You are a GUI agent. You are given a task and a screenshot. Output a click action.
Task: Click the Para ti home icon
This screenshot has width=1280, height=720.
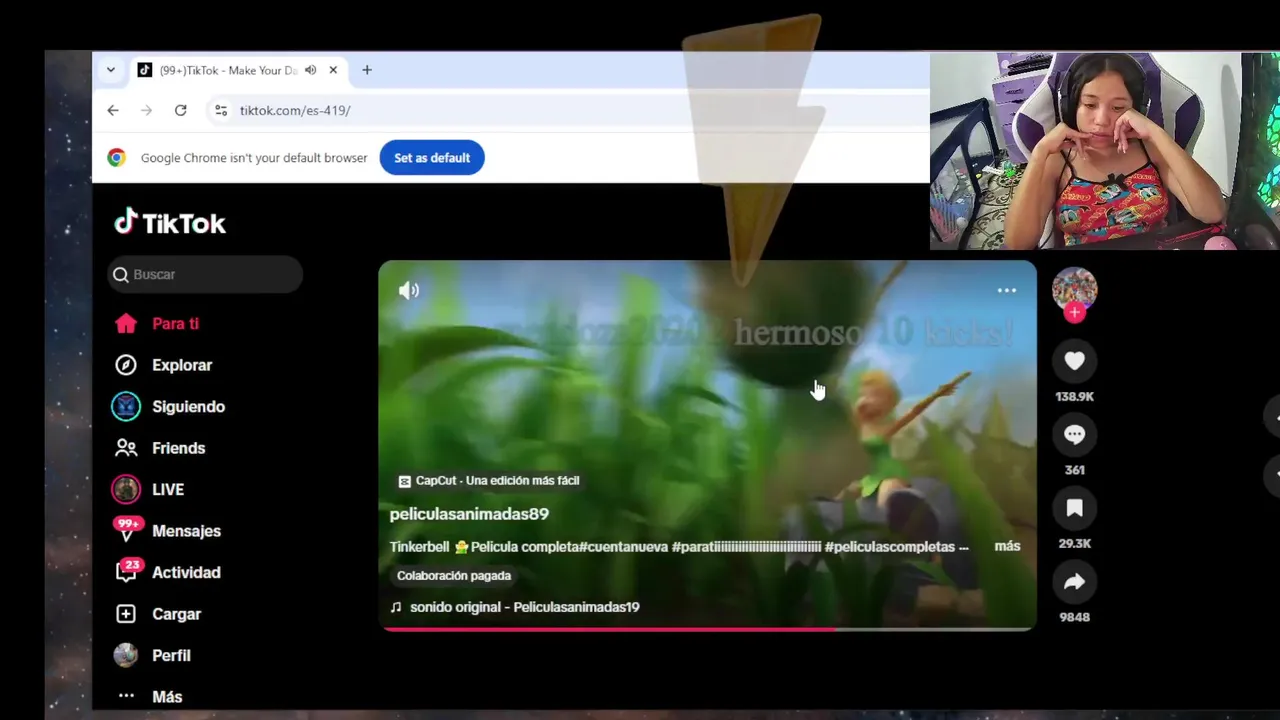(126, 323)
